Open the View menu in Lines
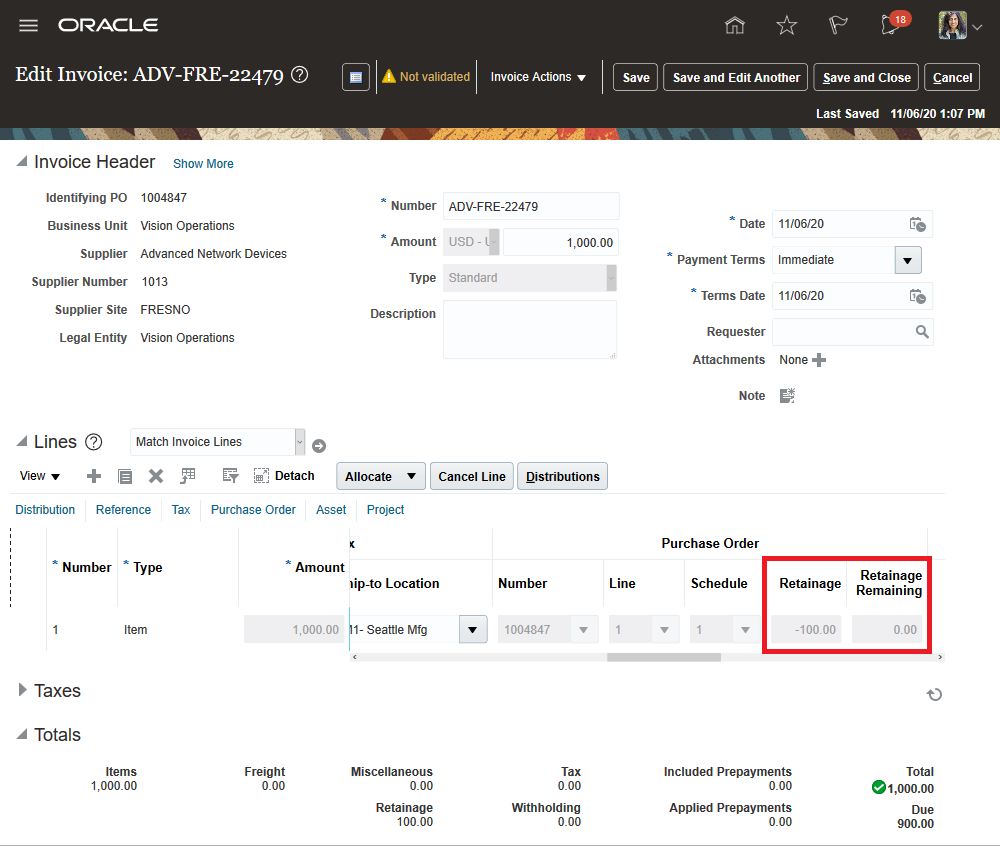The height and width of the screenshot is (846, 1000). pos(40,476)
